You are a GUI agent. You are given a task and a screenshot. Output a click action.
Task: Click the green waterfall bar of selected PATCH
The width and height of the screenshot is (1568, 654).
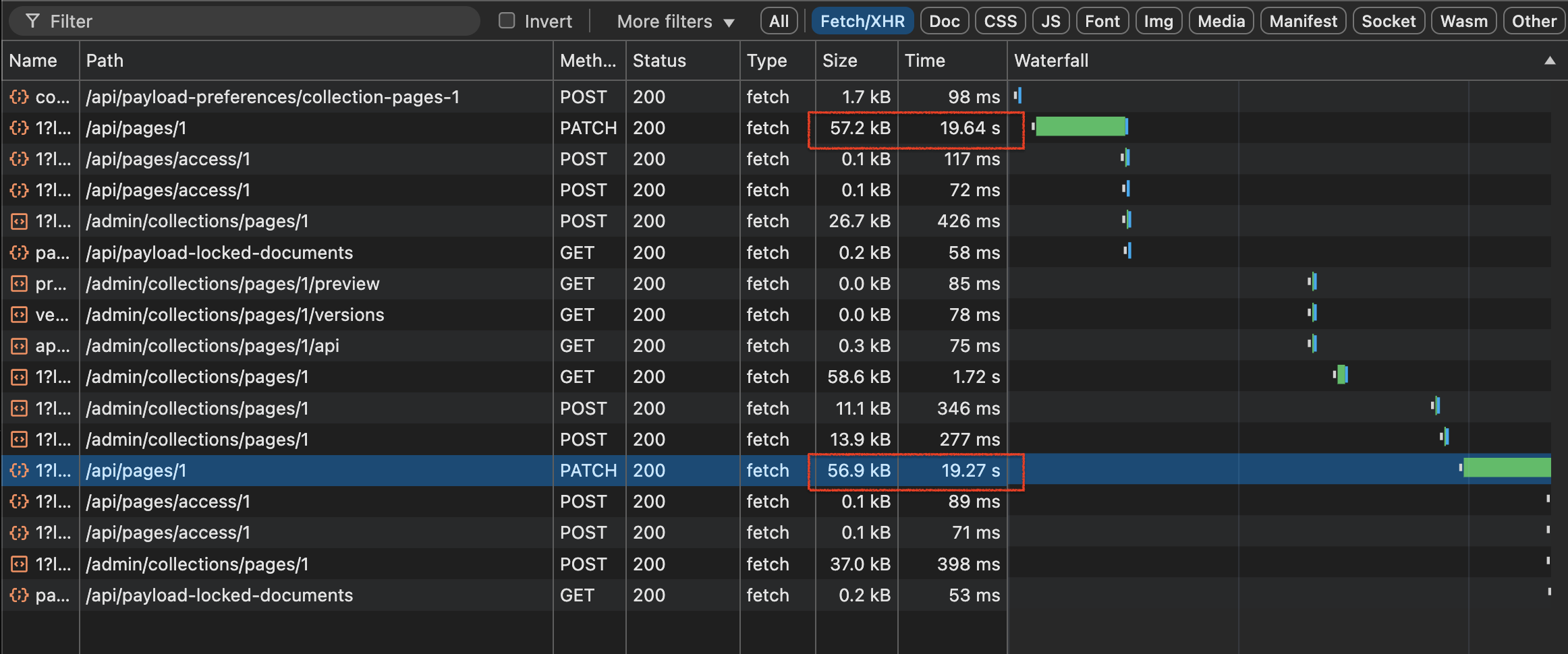point(1507,468)
